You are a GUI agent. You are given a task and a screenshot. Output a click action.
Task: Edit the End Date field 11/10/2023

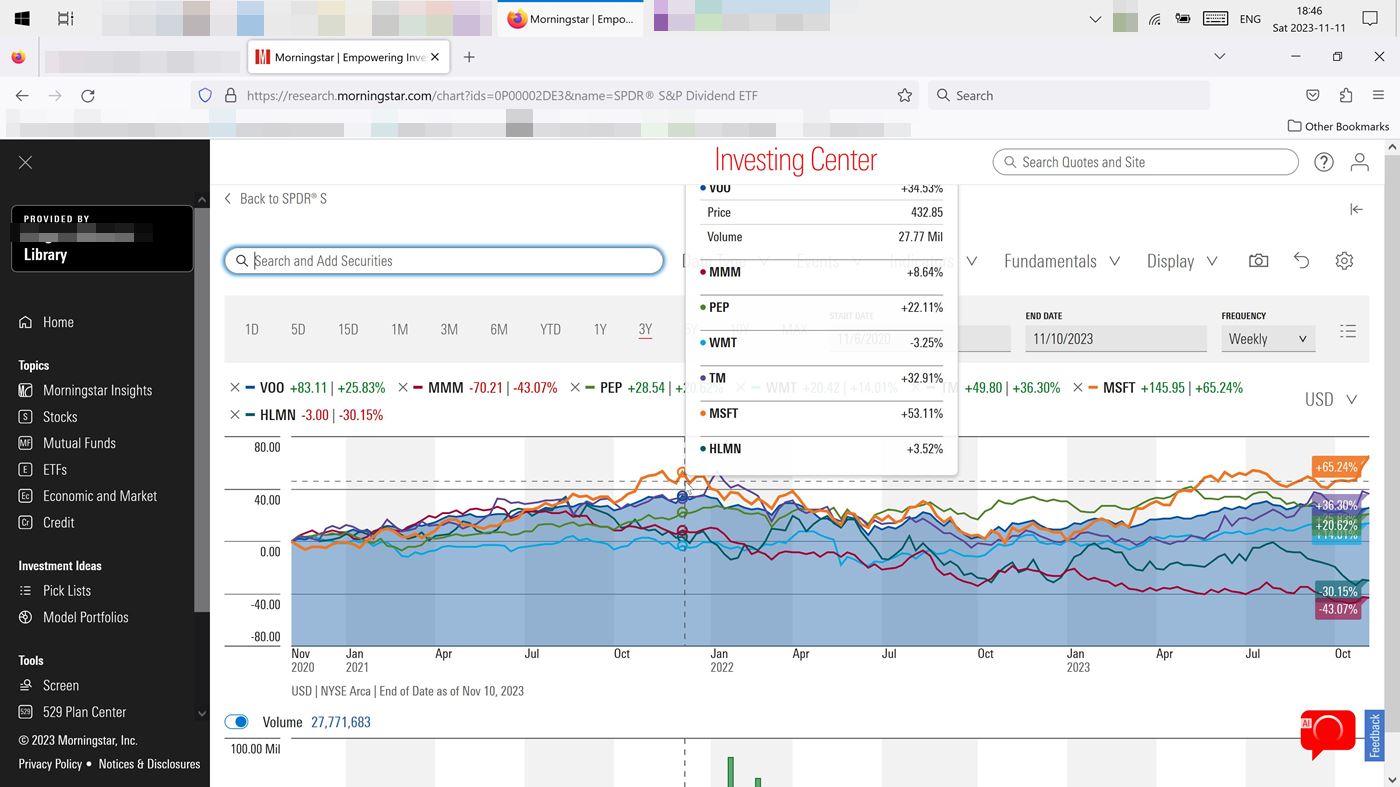click(x=1116, y=339)
